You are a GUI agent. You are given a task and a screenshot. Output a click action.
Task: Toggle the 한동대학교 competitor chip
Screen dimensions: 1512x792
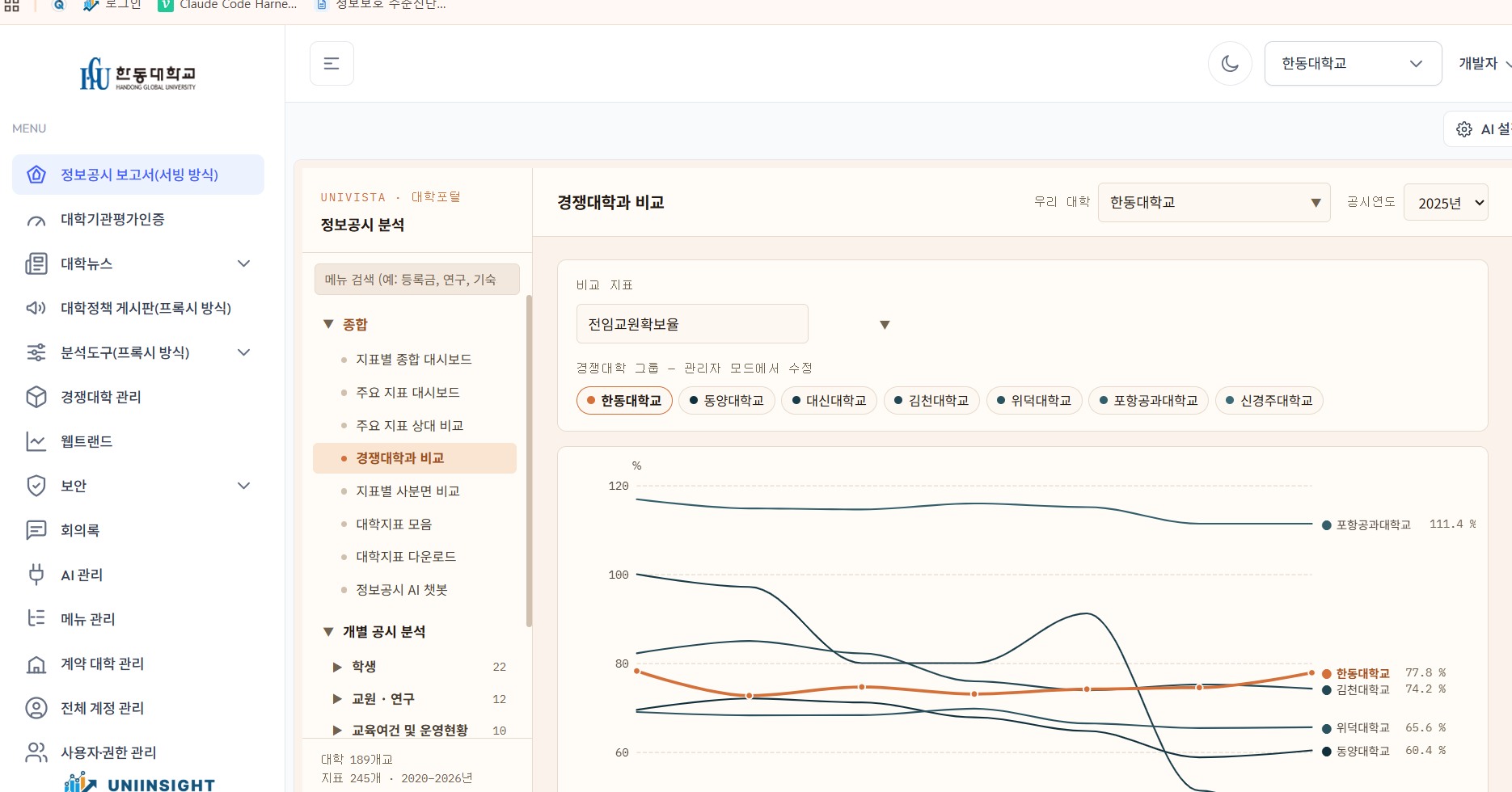click(624, 401)
